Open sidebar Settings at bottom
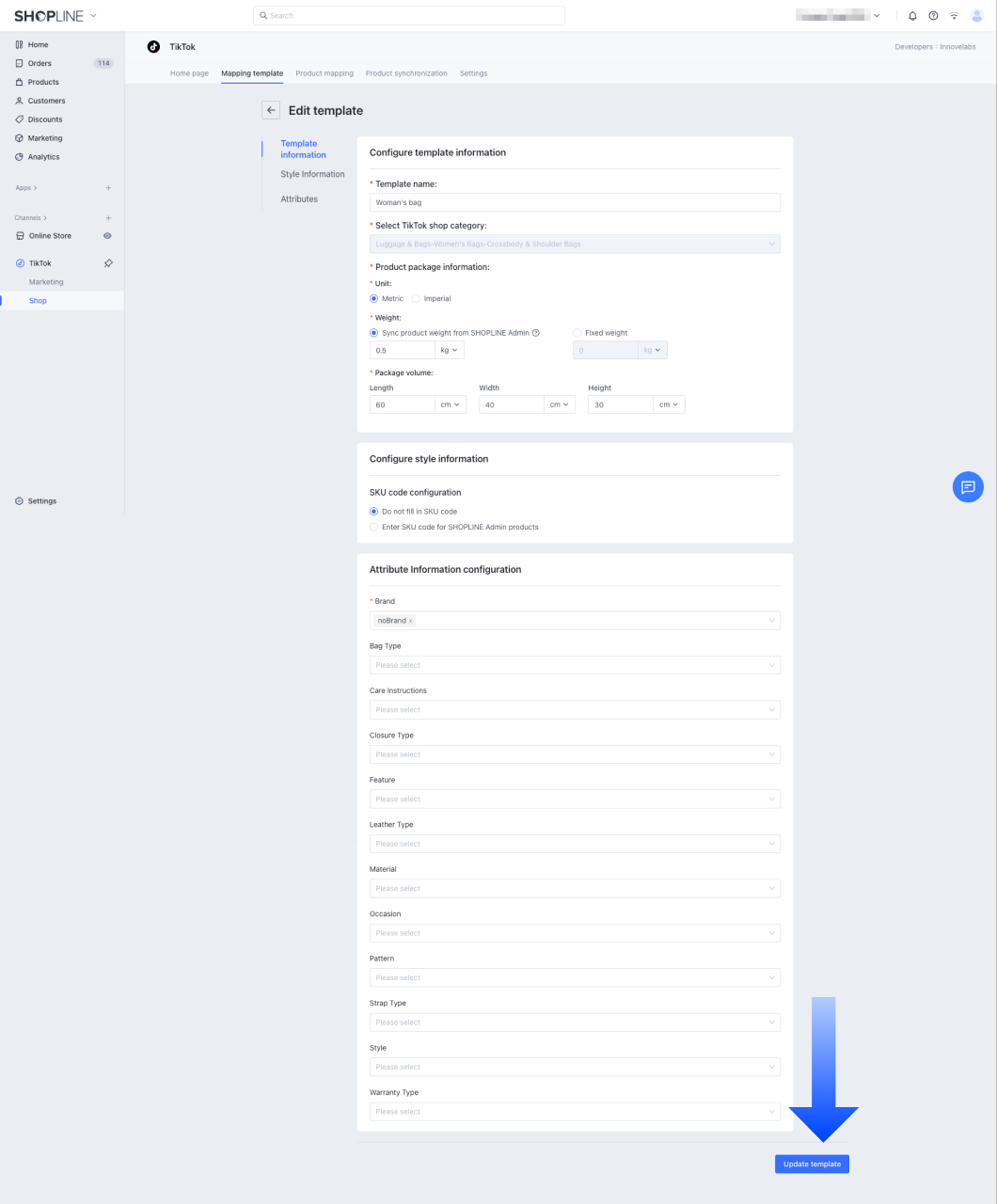Viewport: 997px width, 1204px height. (x=42, y=501)
